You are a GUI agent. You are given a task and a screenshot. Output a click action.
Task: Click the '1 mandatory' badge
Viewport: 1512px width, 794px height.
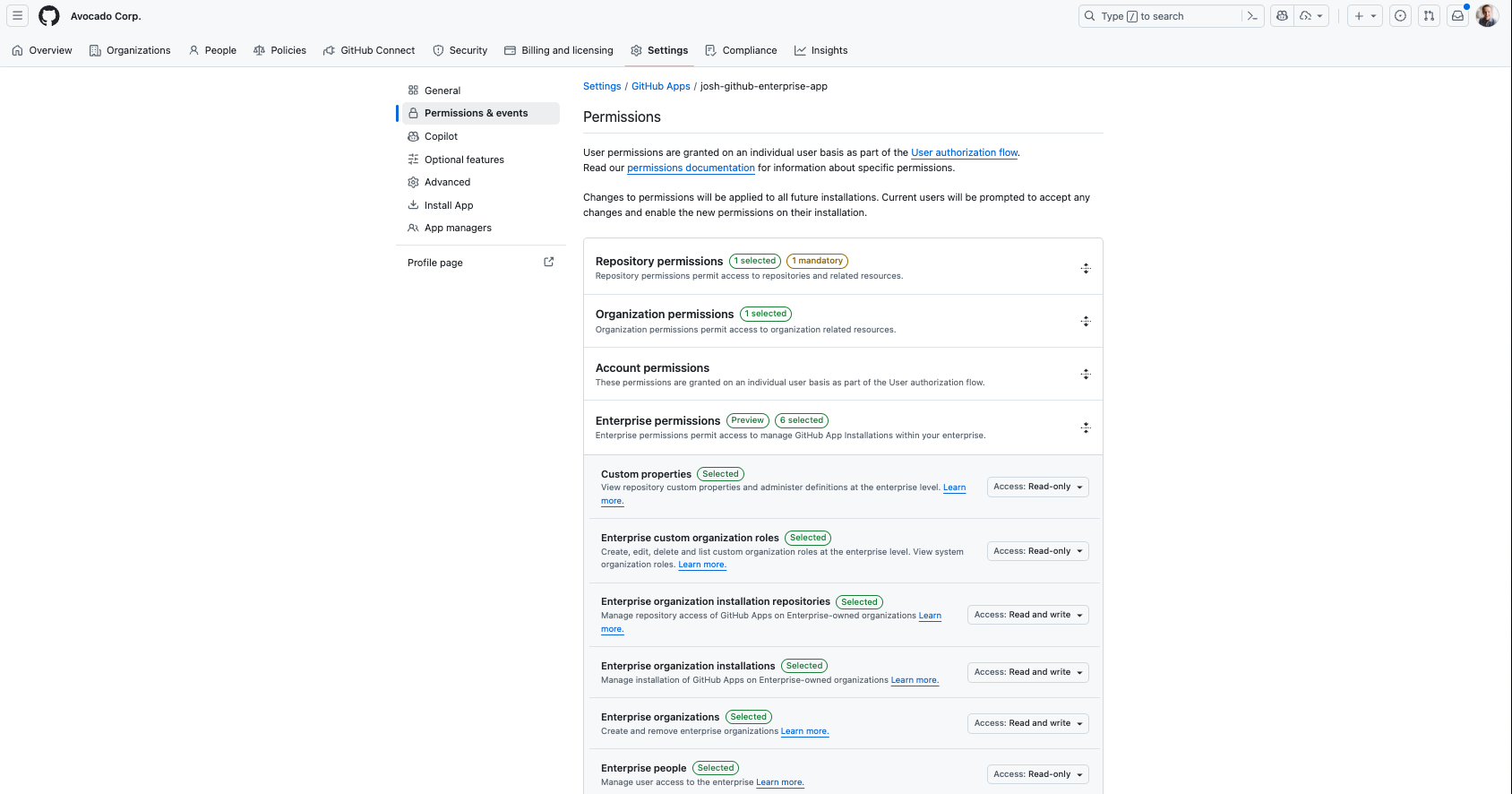(x=818, y=261)
